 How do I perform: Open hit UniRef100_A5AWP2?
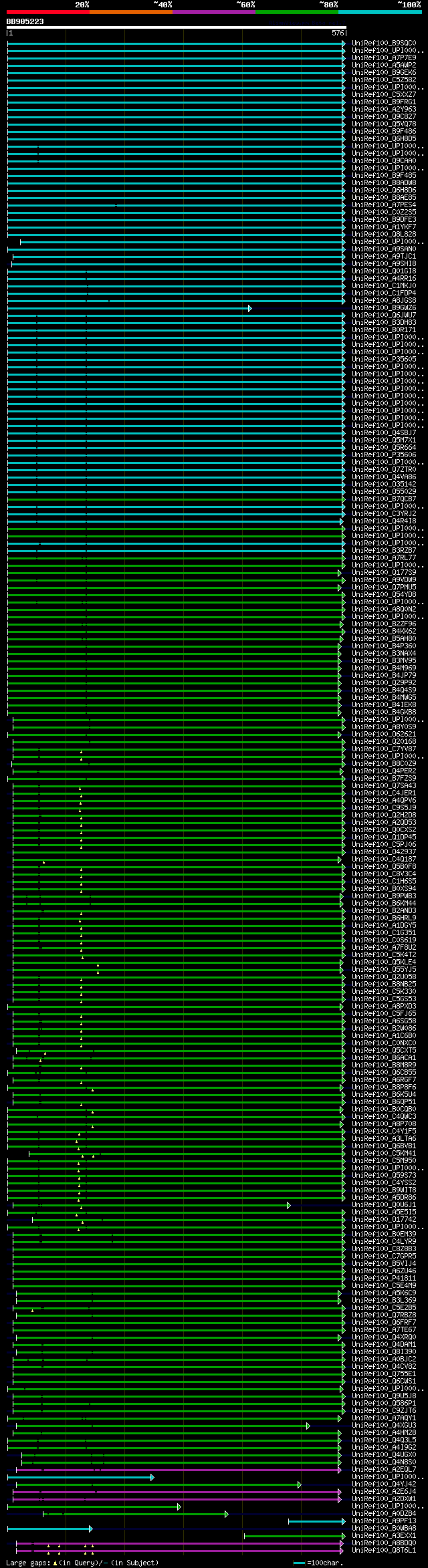pyautogui.click(x=384, y=65)
